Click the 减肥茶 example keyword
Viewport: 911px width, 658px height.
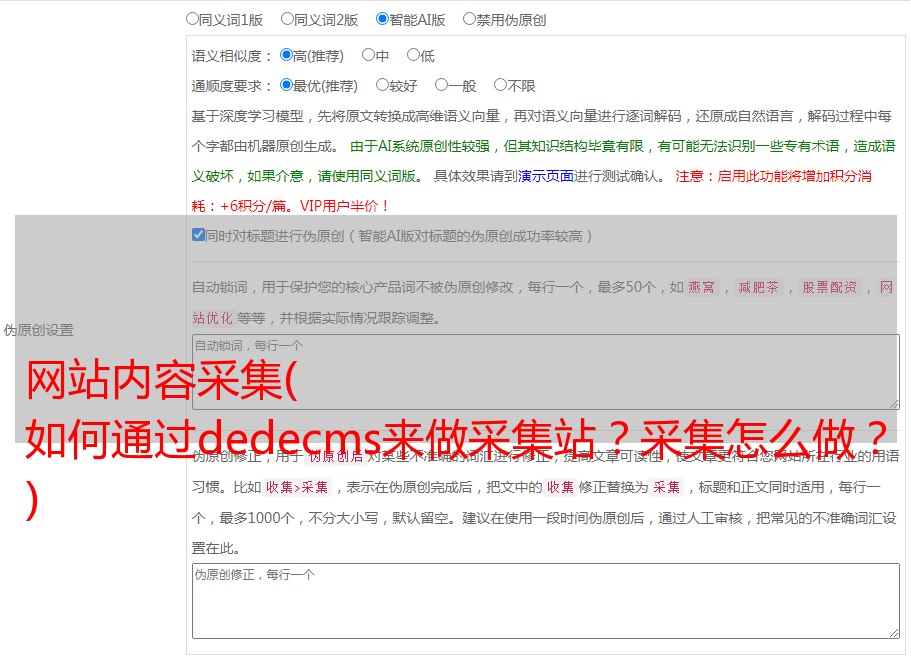click(x=758, y=287)
